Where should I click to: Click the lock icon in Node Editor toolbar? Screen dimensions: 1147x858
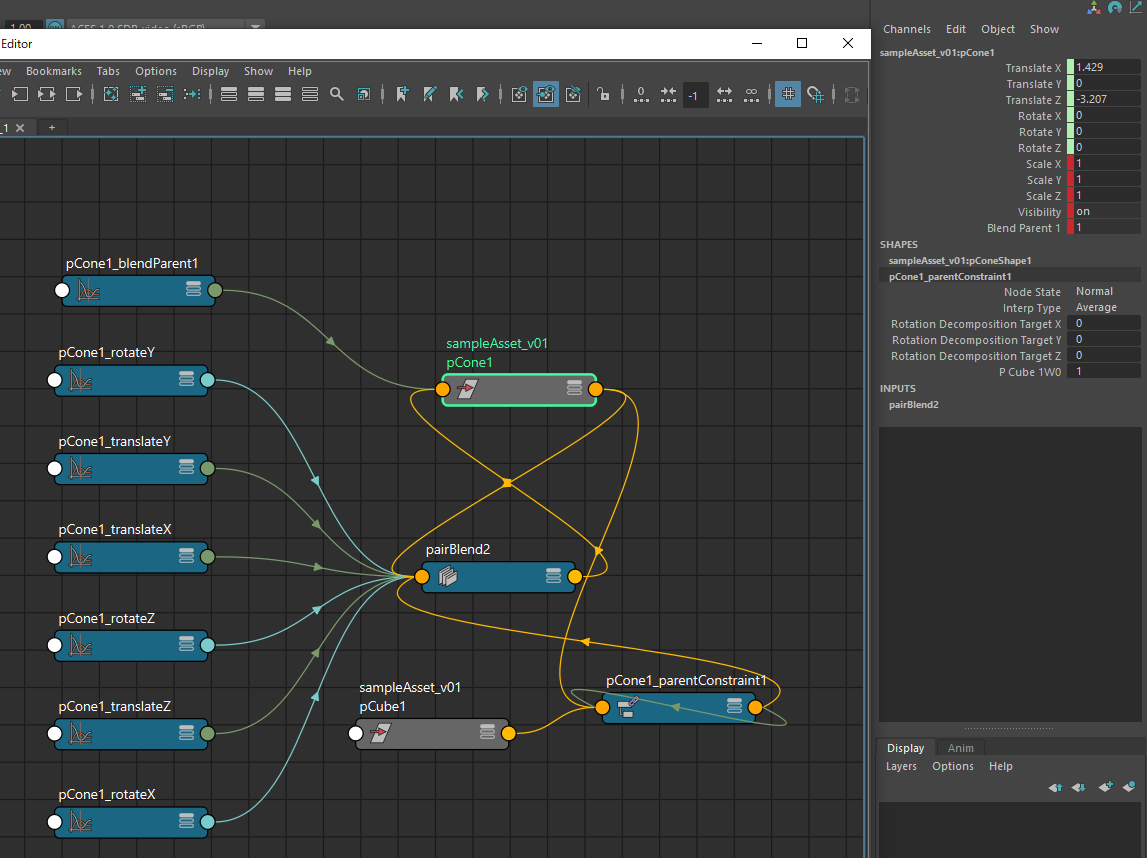click(603, 94)
